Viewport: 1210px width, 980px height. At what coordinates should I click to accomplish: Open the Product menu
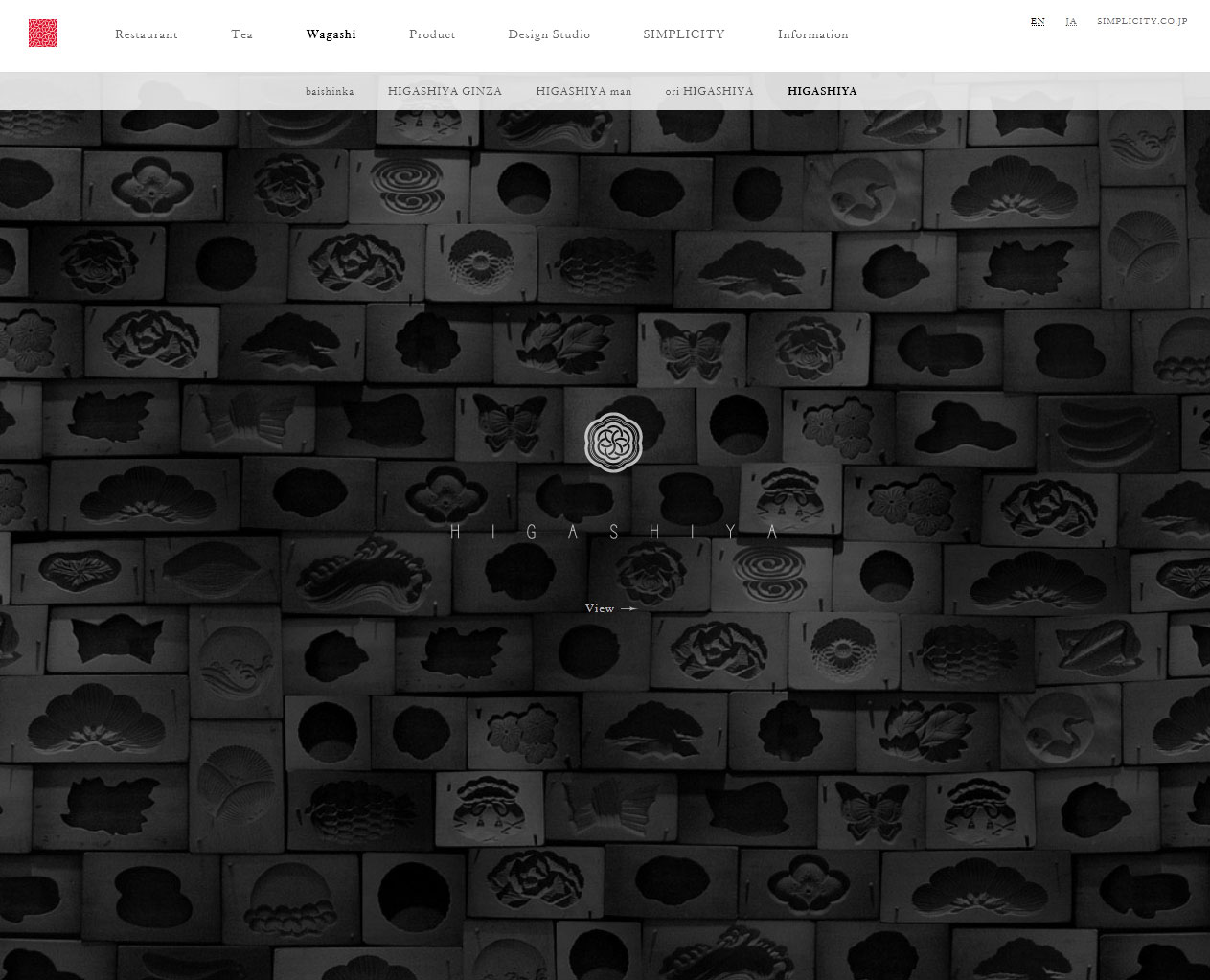click(x=432, y=34)
